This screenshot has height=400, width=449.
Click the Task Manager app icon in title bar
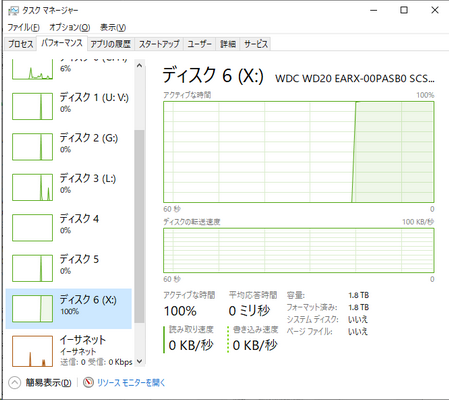click(13, 11)
